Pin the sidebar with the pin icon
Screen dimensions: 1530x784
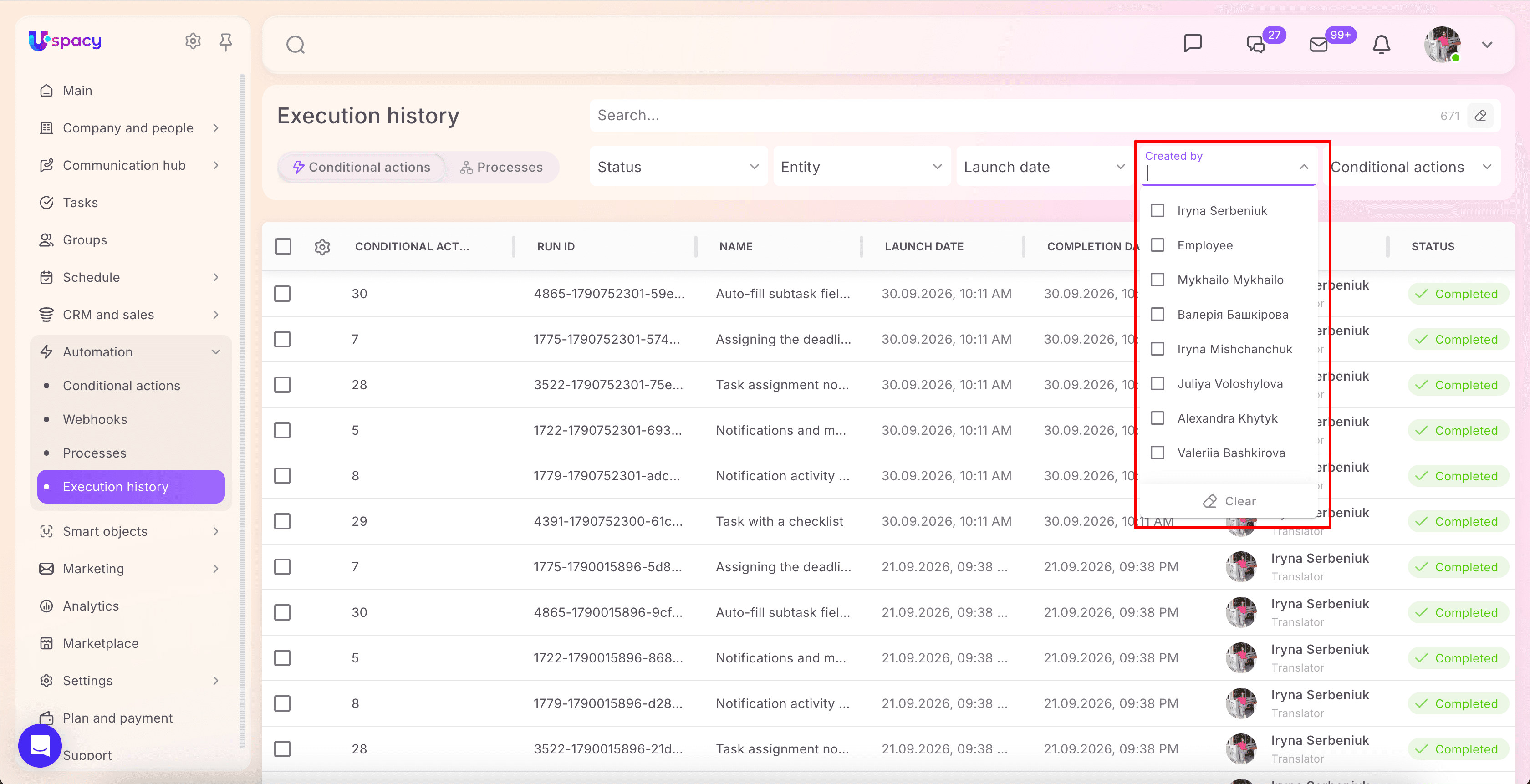(226, 41)
